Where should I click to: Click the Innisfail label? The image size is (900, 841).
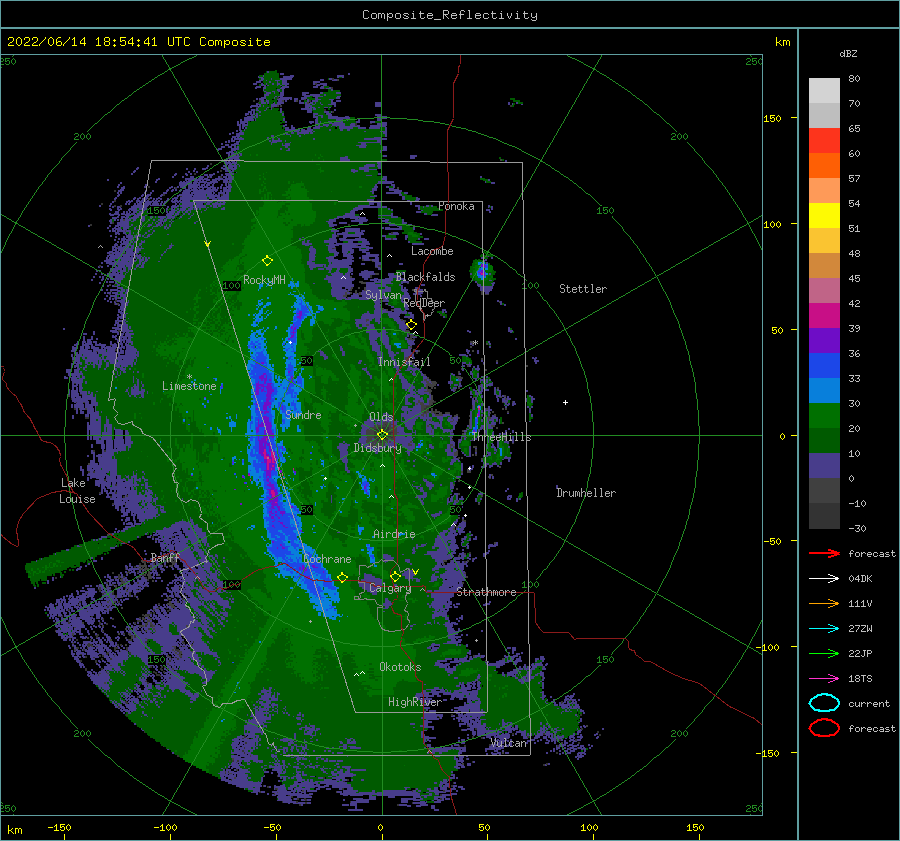404,362
